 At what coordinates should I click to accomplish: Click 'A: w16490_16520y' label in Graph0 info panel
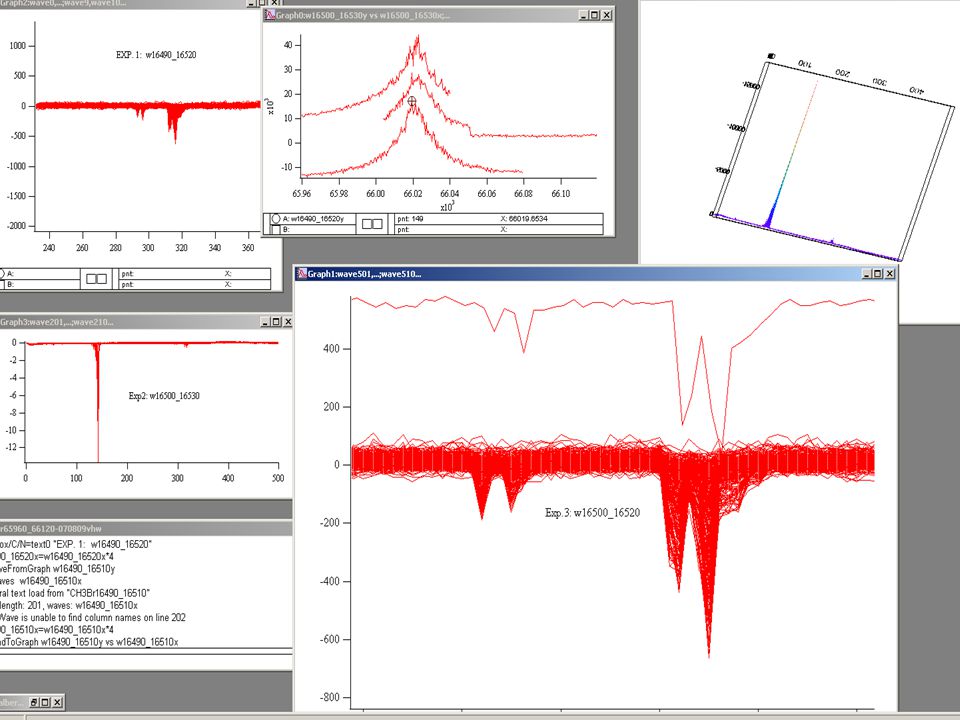(x=313, y=219)
